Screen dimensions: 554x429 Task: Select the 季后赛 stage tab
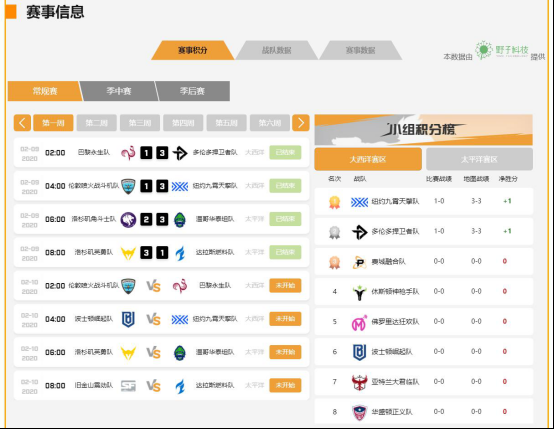pyautogui.click(x=193, y=91)
